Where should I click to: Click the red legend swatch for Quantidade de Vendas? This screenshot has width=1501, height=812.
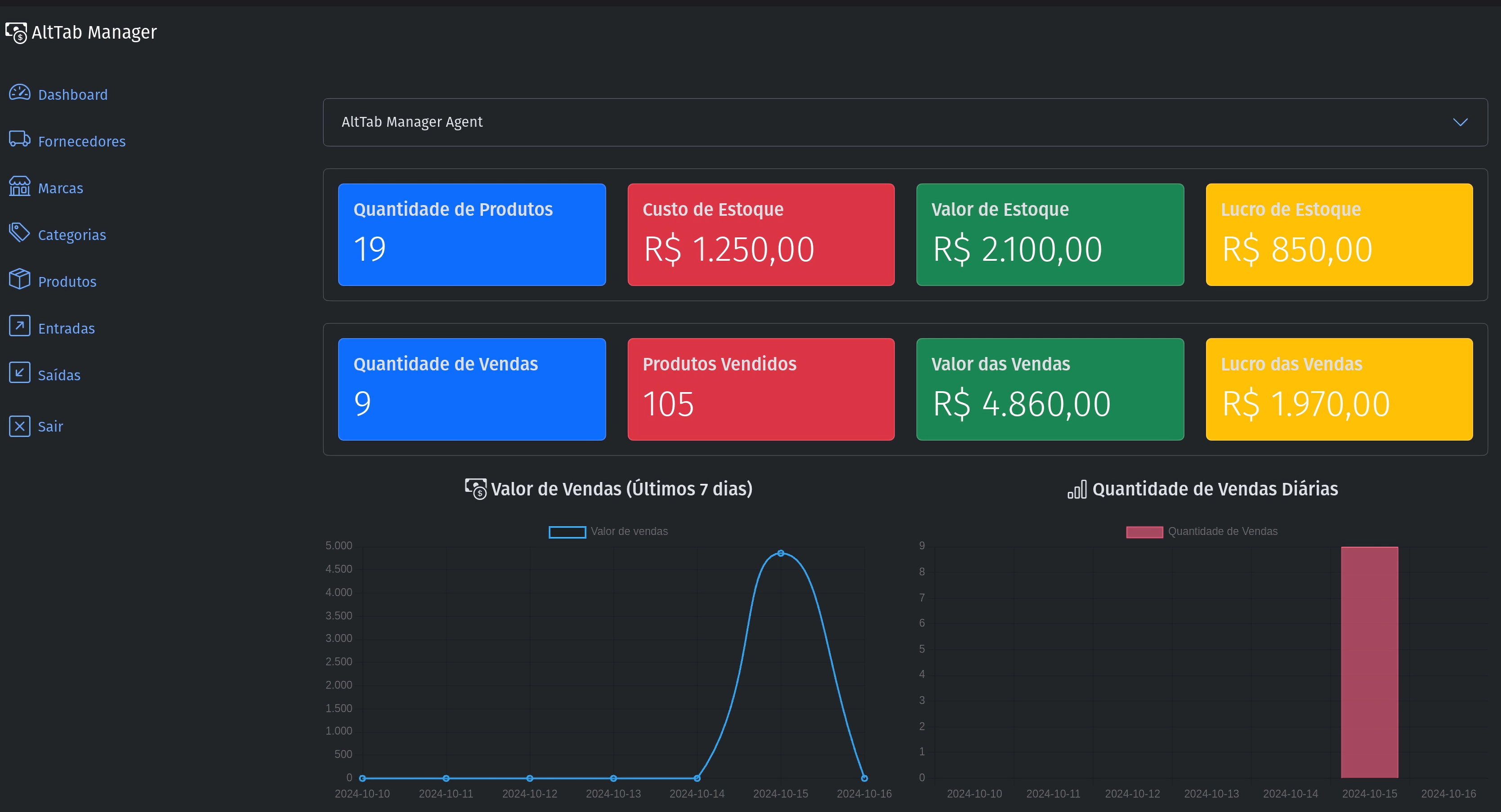pos(1144,532)
